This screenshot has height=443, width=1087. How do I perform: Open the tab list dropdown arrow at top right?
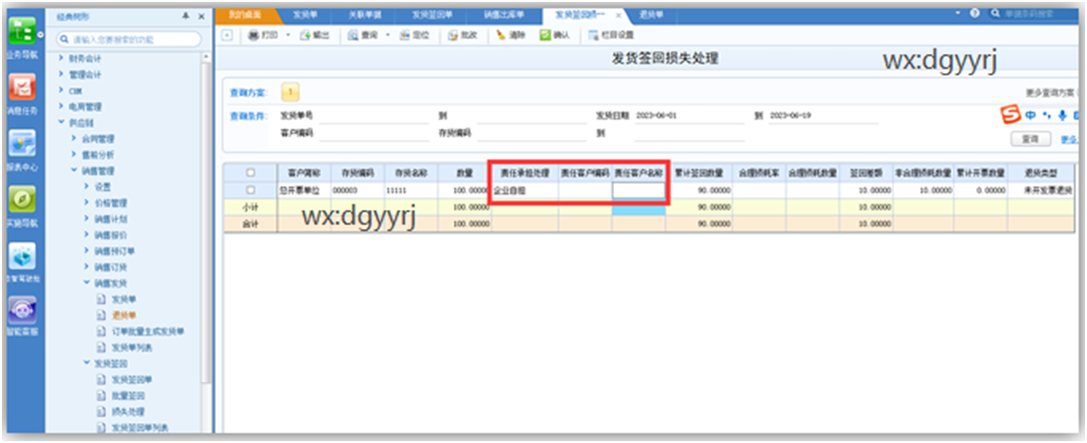pyautogui.click(x=958, y=14)
